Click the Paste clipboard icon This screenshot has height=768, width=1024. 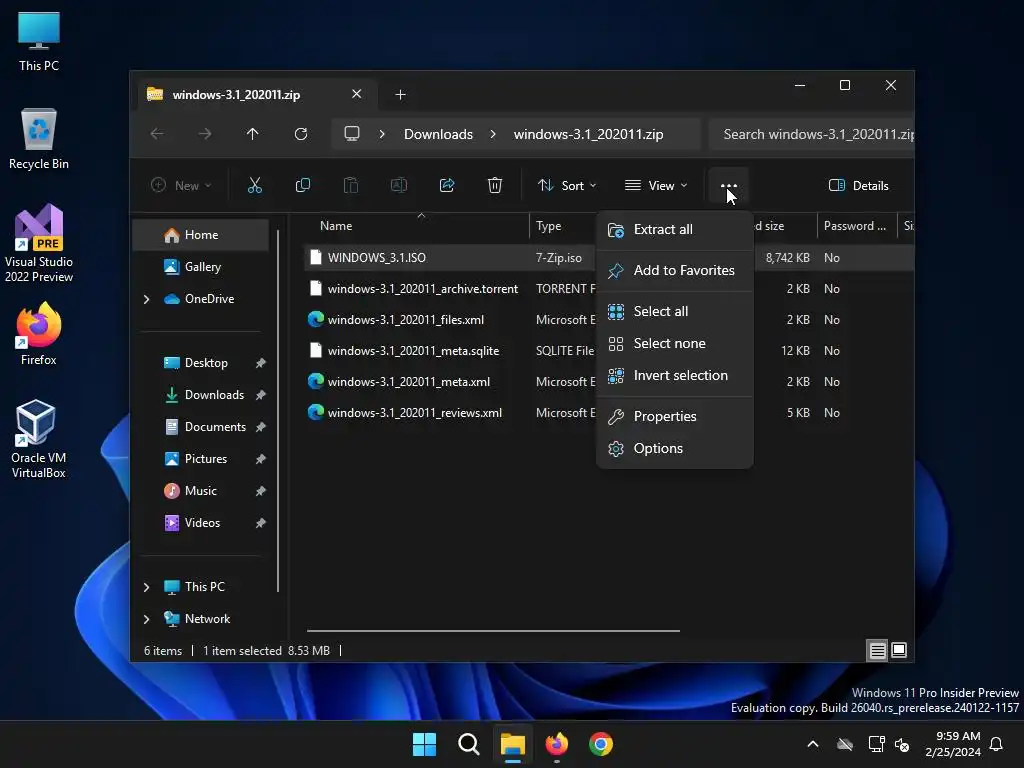(x=351, y=185)
